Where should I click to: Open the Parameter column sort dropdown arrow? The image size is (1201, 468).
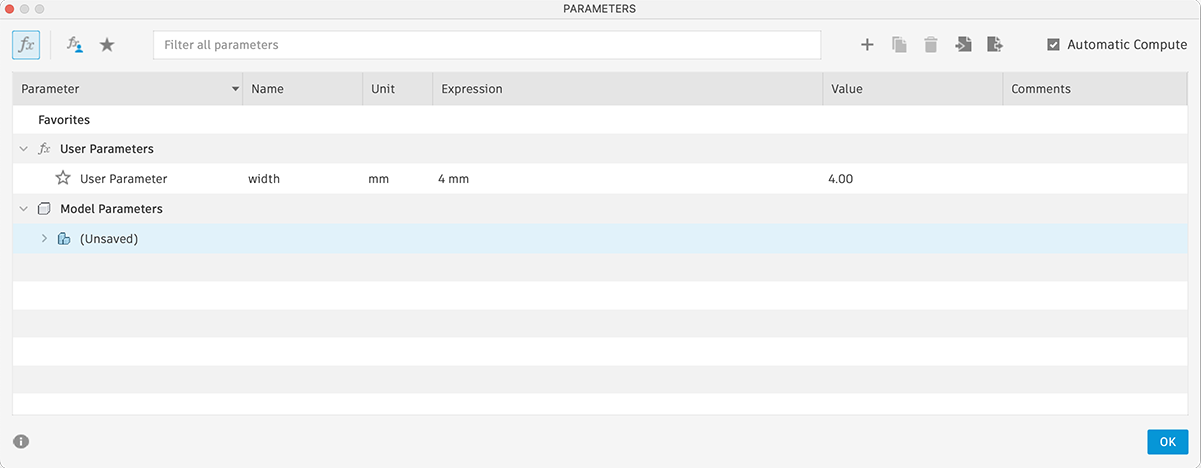(x=235, y=89)
